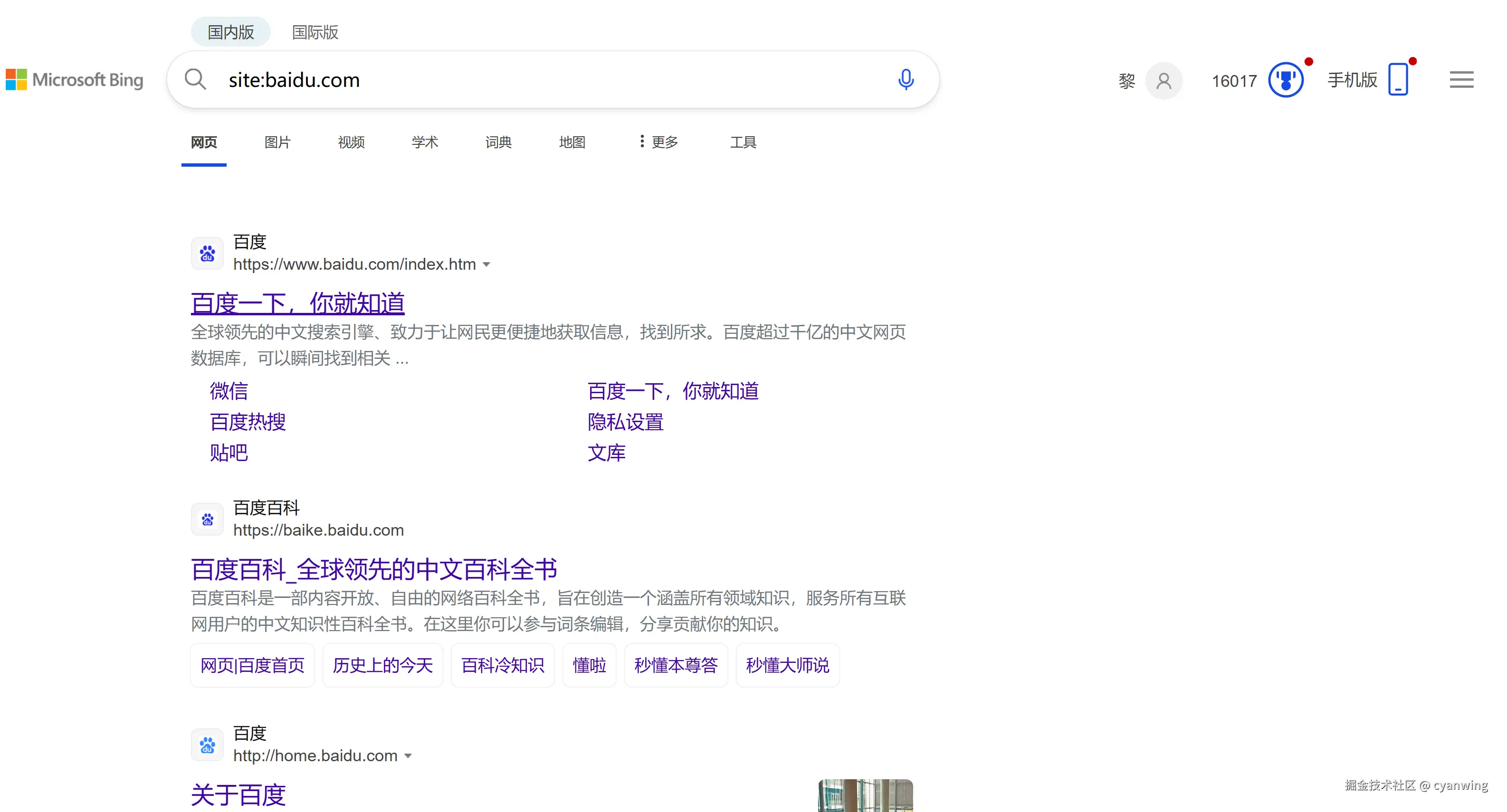
Task: Open the 百度百科_全球领先的中文百科全书 result link
Action: coord(374,569)
